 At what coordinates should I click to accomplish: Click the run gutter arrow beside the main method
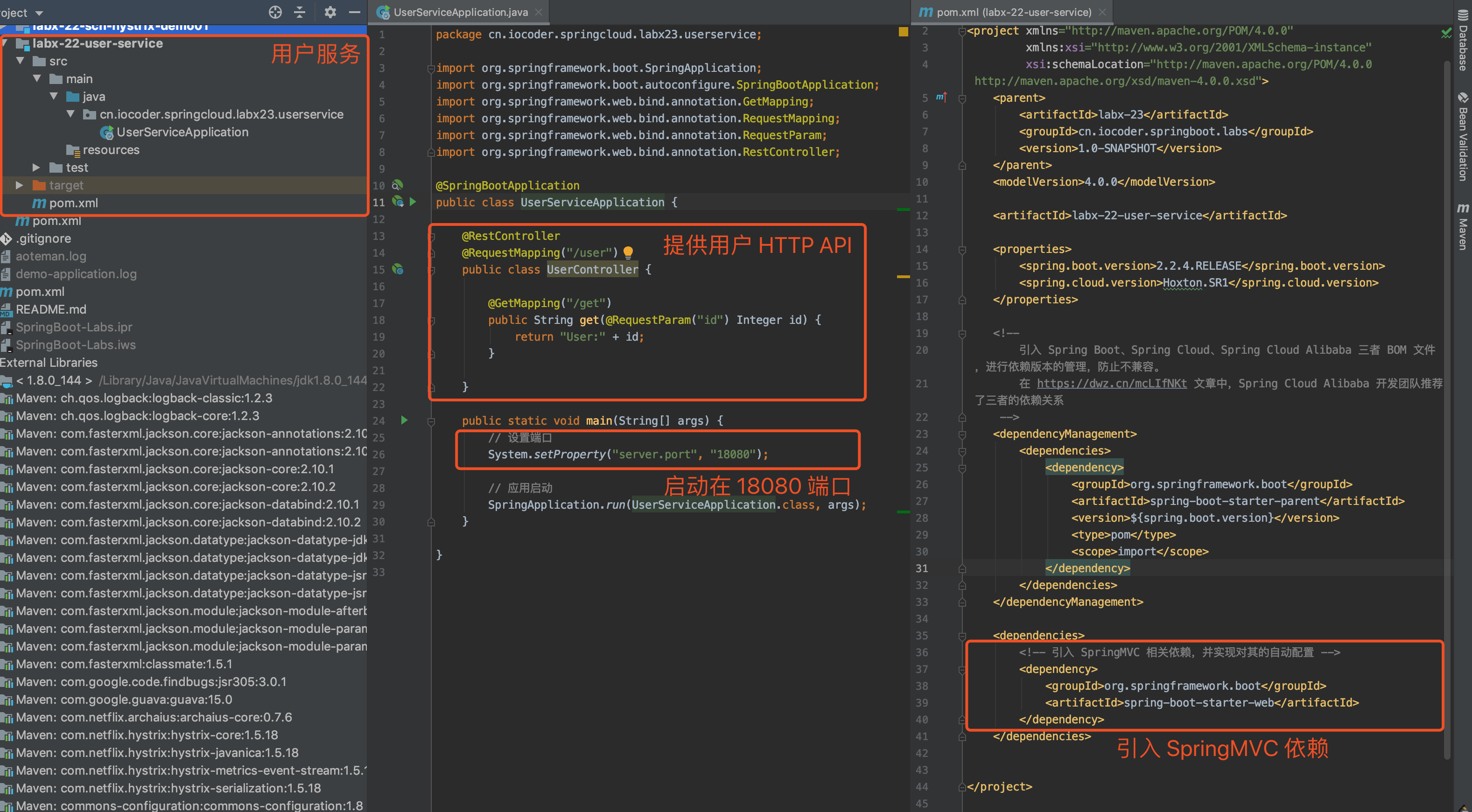pyautogui.click(x=405, y=420)
